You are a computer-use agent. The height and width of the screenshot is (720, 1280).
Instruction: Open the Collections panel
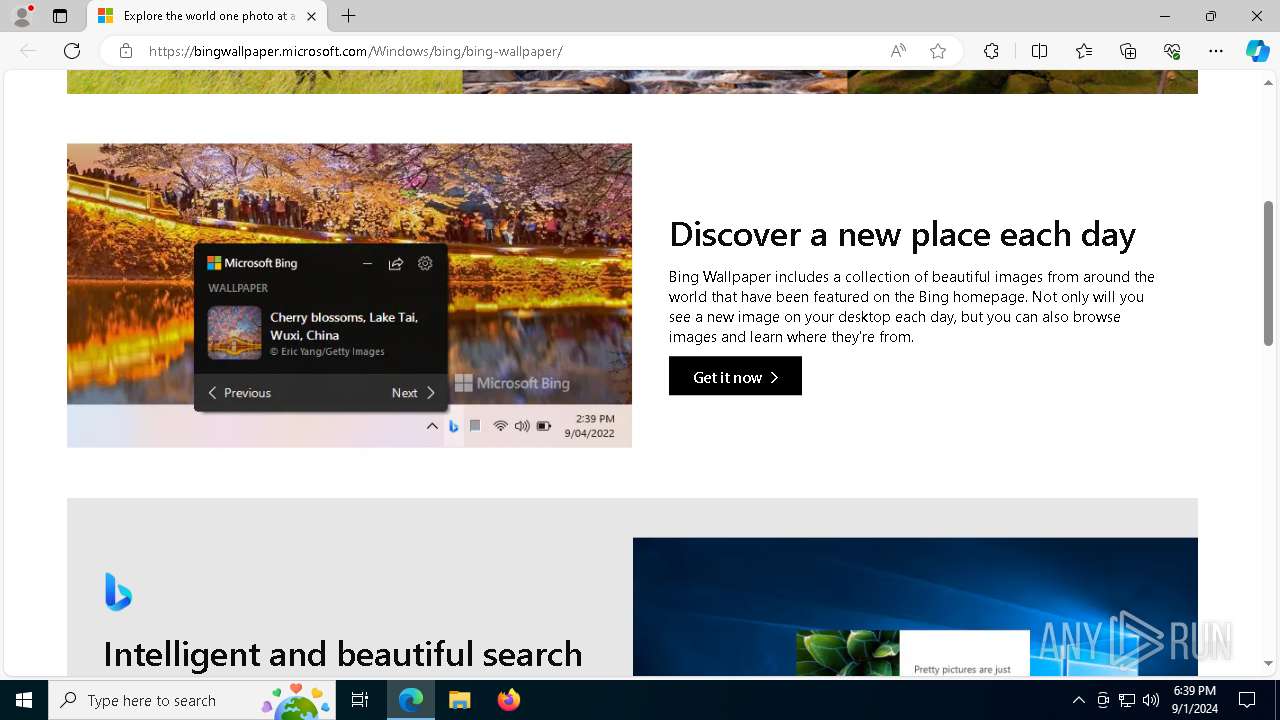(x=1128, y=51)
